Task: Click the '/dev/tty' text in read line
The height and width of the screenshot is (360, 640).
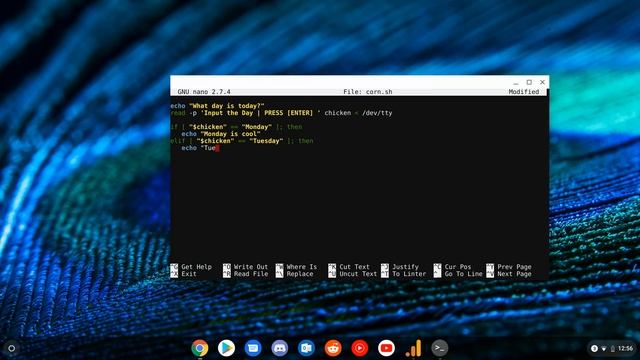Action: coord(377,113)
